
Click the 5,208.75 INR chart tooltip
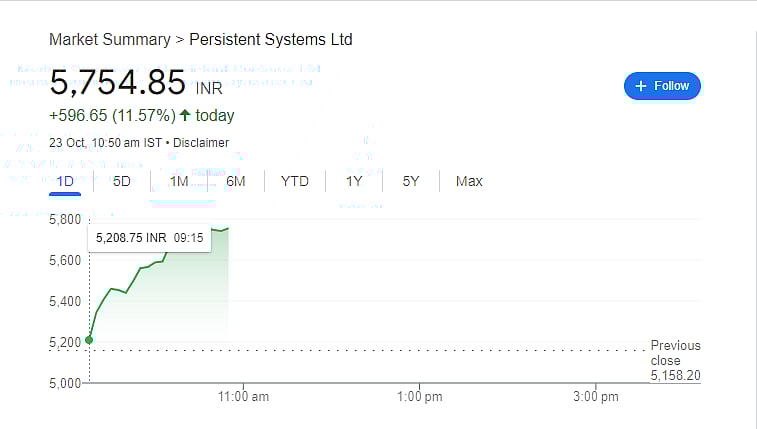coord(150,238)
